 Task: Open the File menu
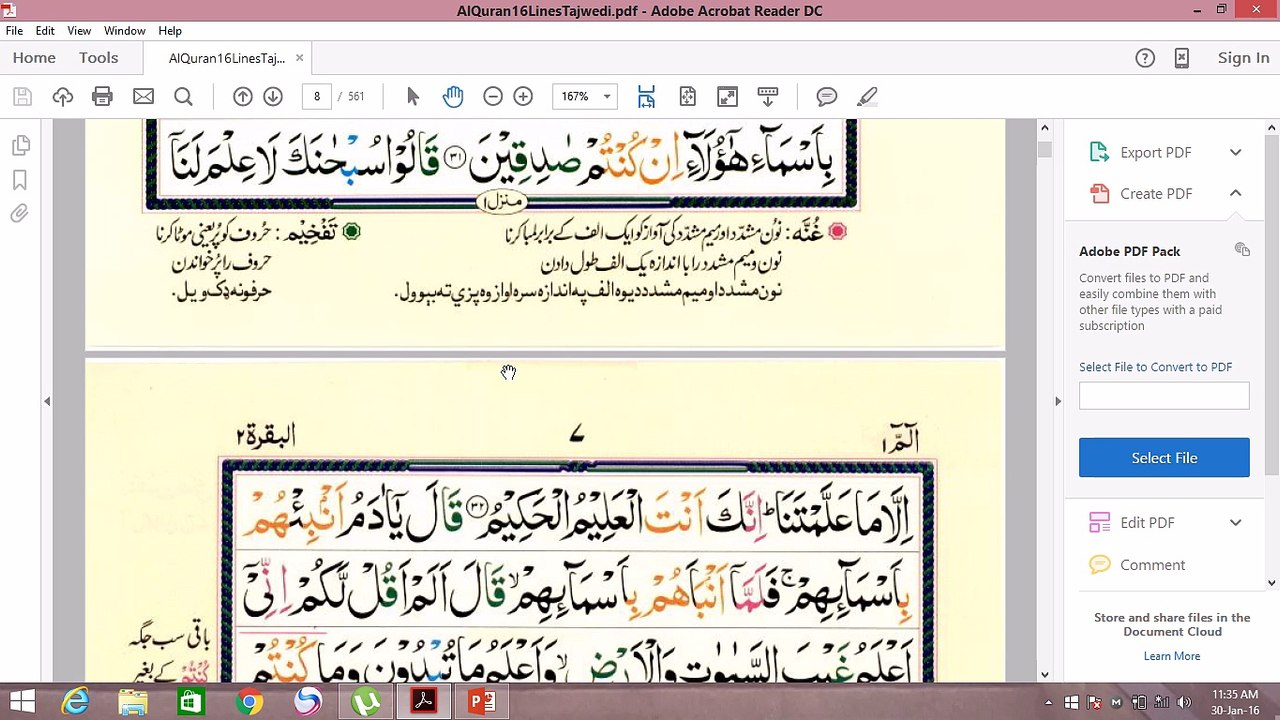[14, 31]
